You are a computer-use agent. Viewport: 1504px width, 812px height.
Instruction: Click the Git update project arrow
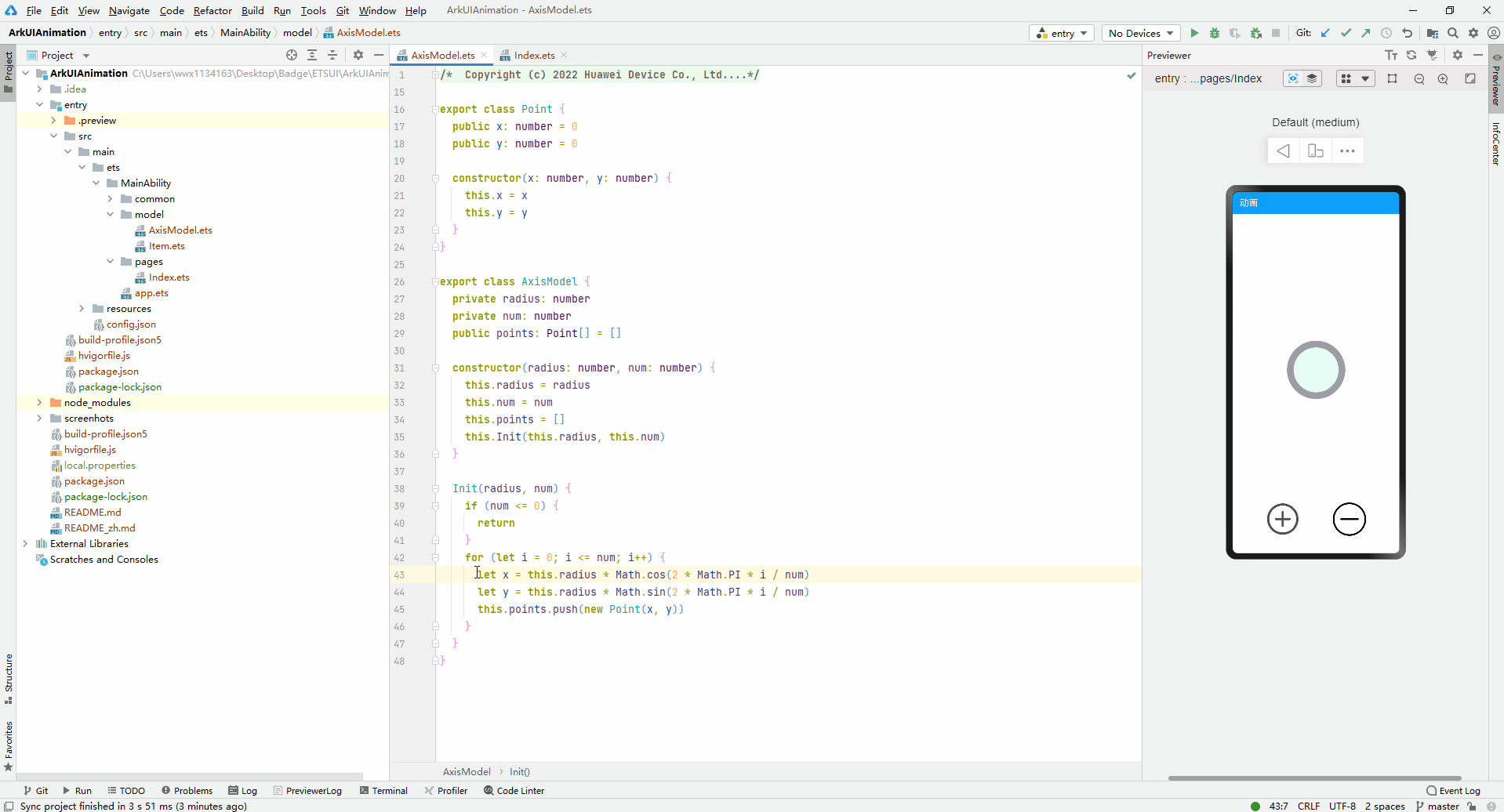1325,33
